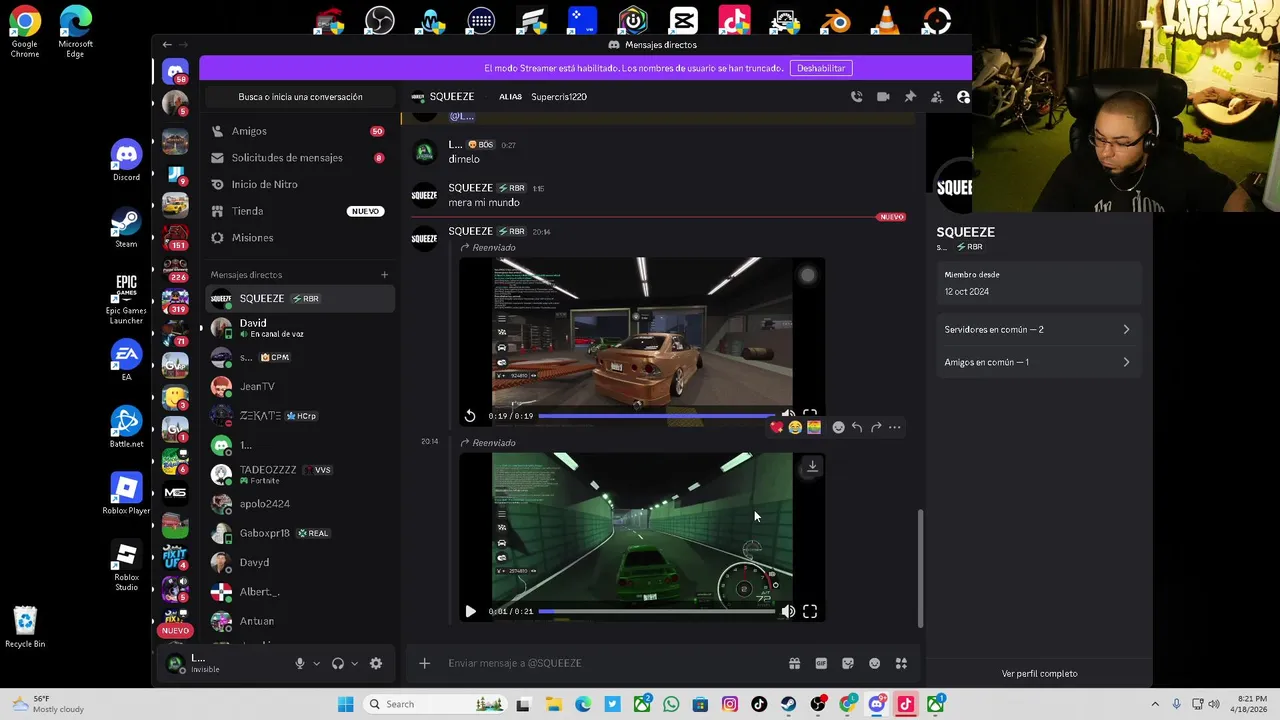Select the SQUEEZE direct message
The width and height of the screenshot is (1280, 720).
tap(300, 298)
